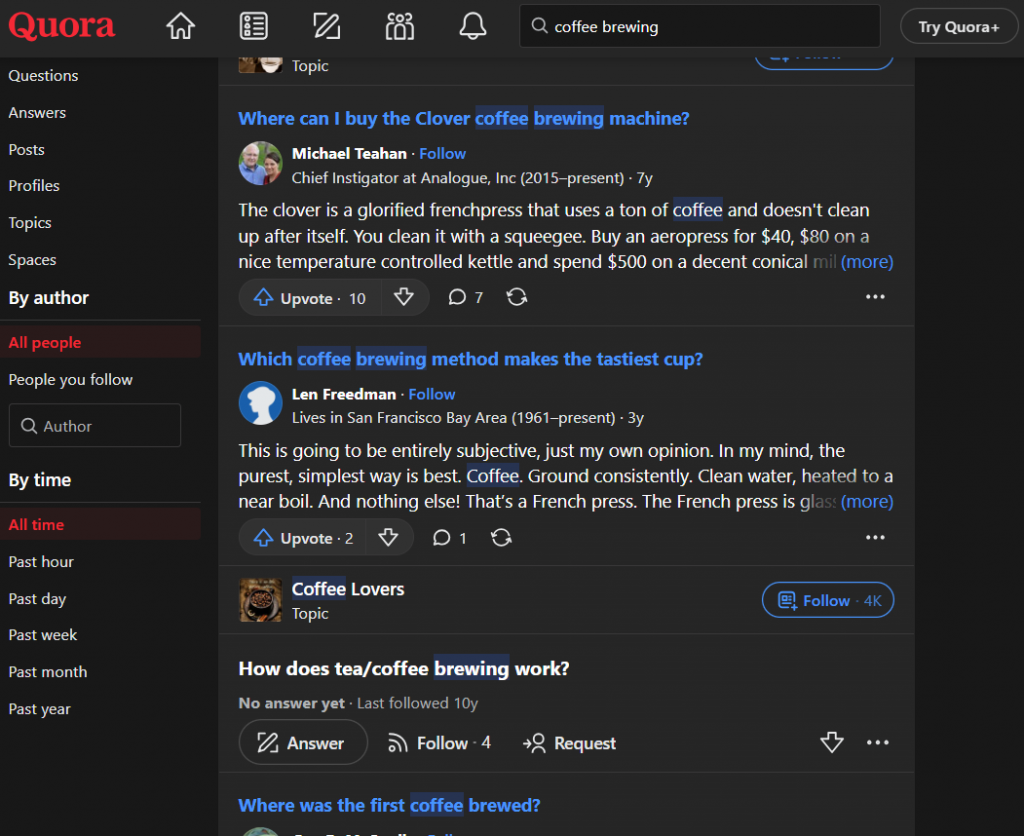The image size is (1024, 836).
Task: Open more options for Len Freedman's answer
Action: click(x=875, y=538)
